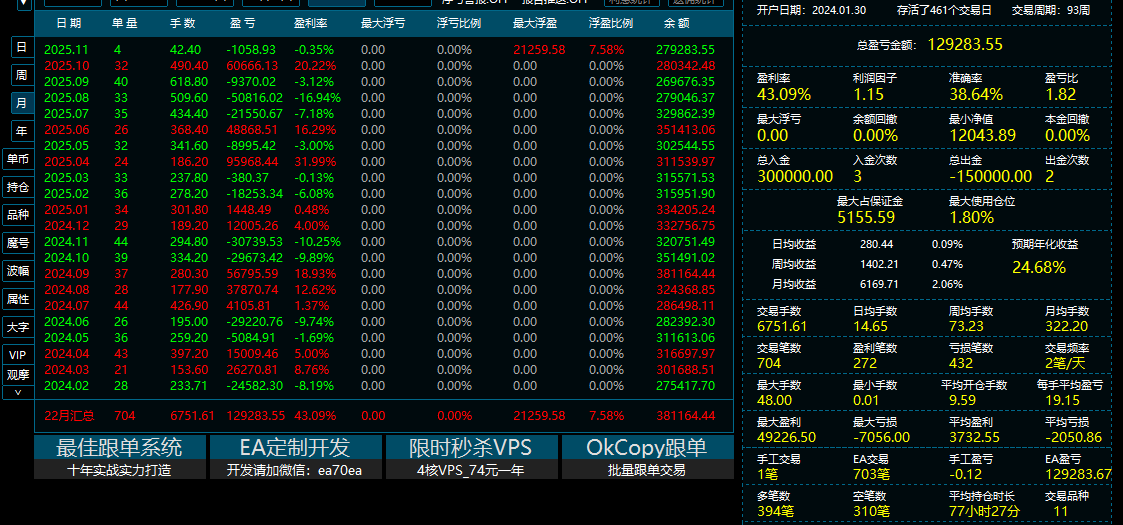Click the 十年实战实力打造 caption
Viewport: 1123px width, 525px height.
[x=120, y=470]
